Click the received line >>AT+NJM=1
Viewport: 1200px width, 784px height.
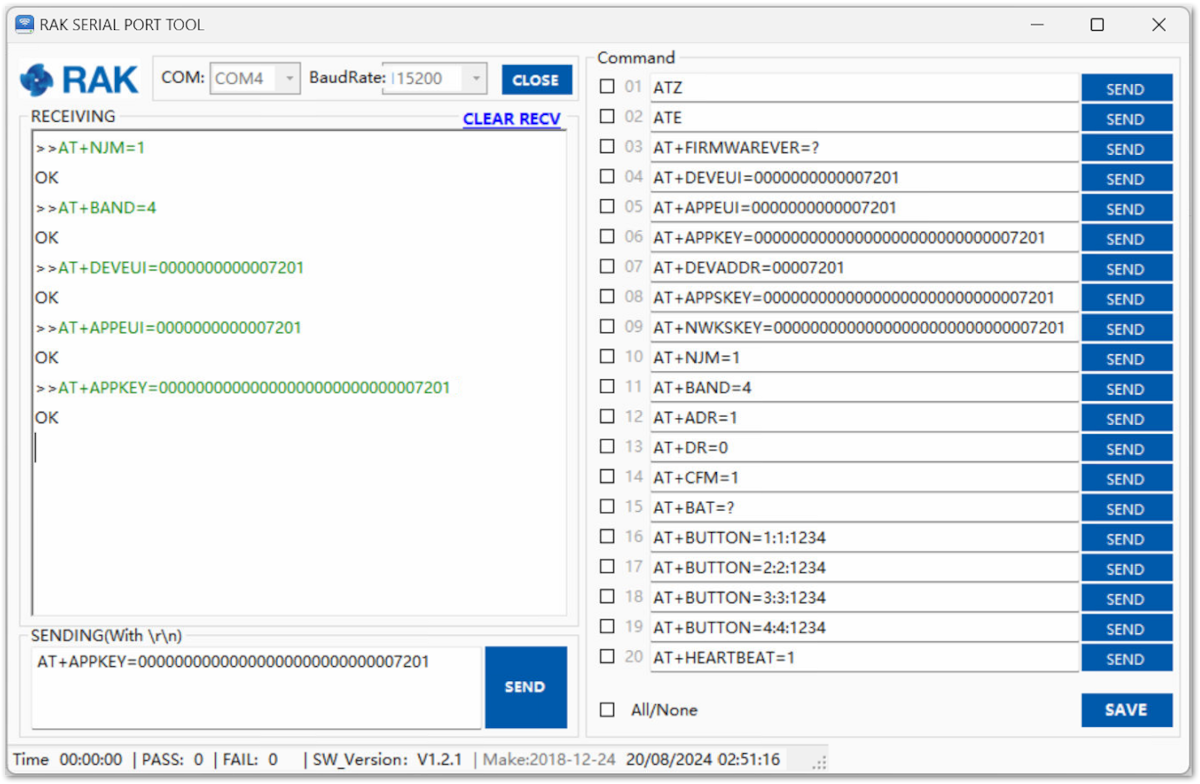[x=90, y=148]
